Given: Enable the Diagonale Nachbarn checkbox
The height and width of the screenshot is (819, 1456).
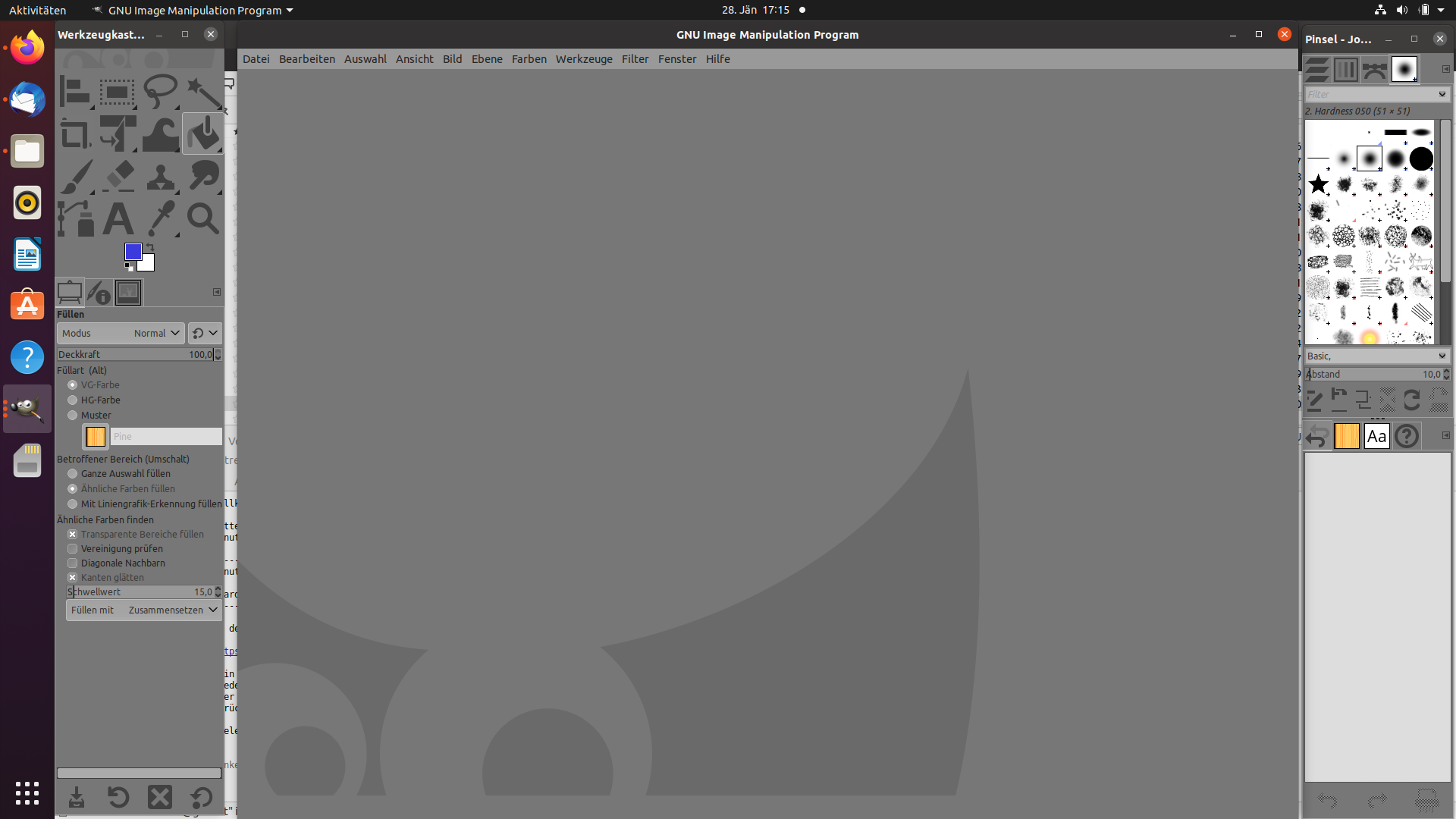Looking at the screenshot, I should [x=73, y=563].
